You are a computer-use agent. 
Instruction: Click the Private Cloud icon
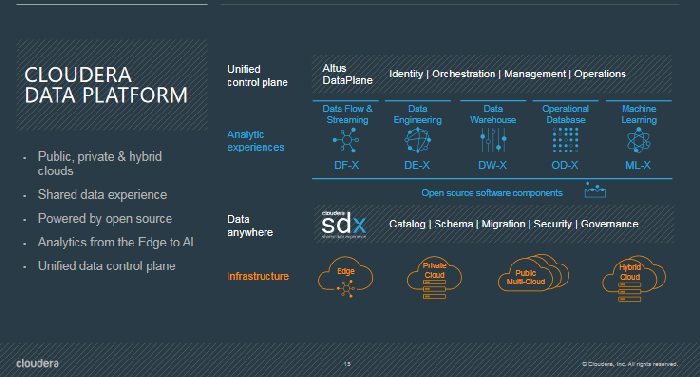pyautogui.click(x=434, y=277)
